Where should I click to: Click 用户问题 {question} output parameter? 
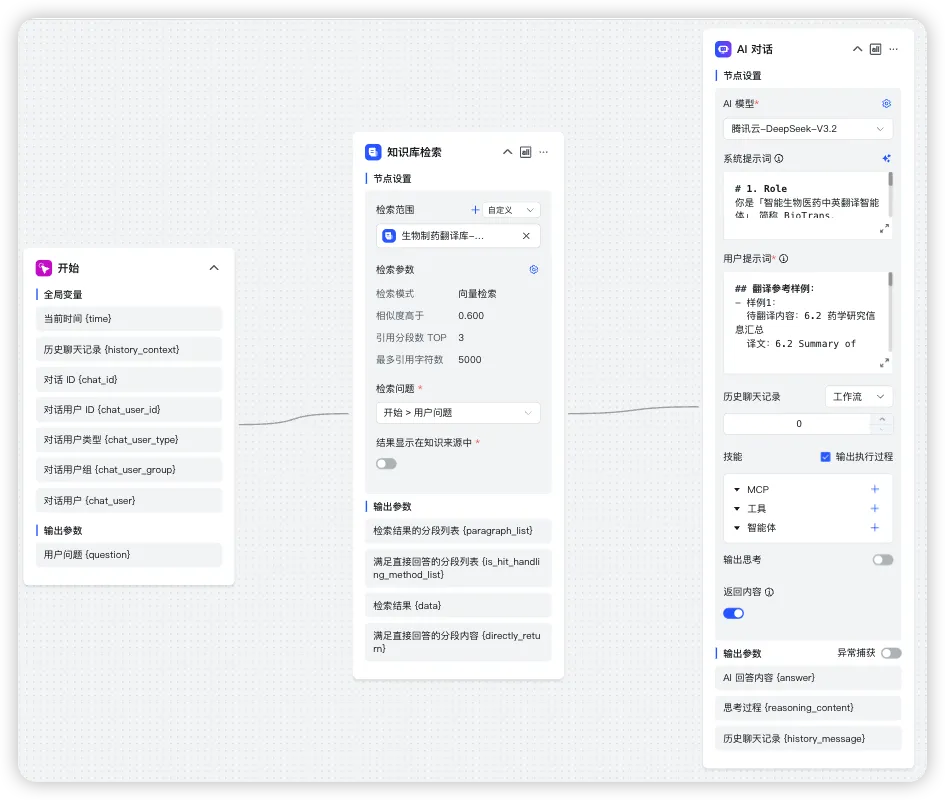pyautogui.click(x=129, y=555)
